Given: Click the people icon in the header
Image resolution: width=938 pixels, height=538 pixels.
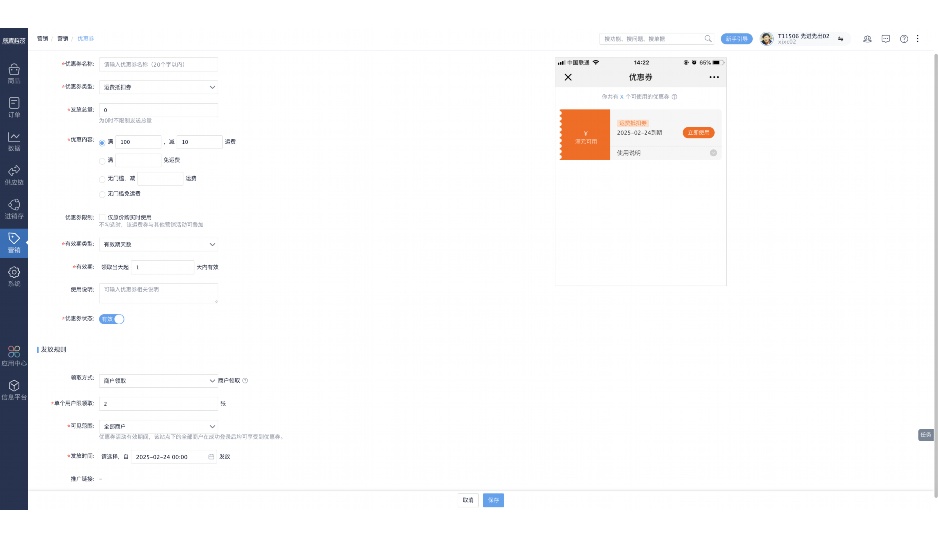Looking at the screenshot, I should (867, 39).
